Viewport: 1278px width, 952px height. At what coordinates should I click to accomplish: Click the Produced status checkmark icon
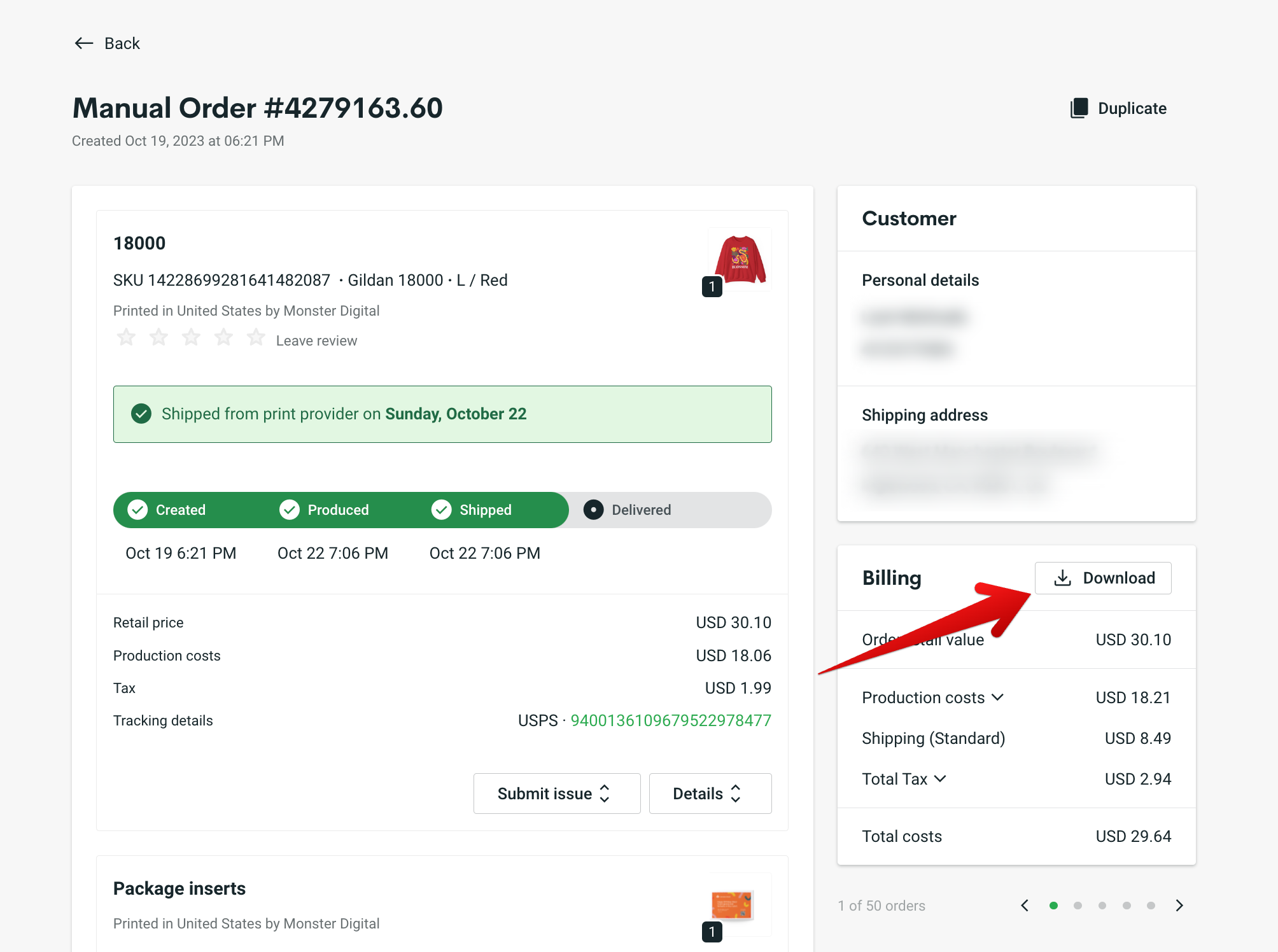(290, 509)
